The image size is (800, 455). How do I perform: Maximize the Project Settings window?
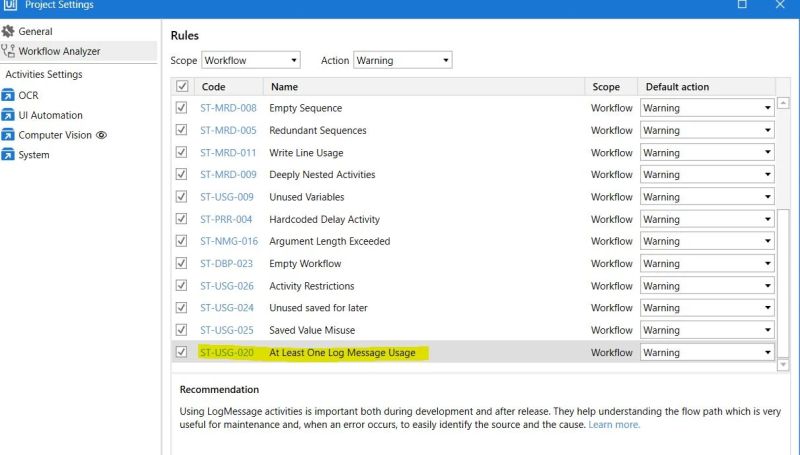click(x=742, y=5)
